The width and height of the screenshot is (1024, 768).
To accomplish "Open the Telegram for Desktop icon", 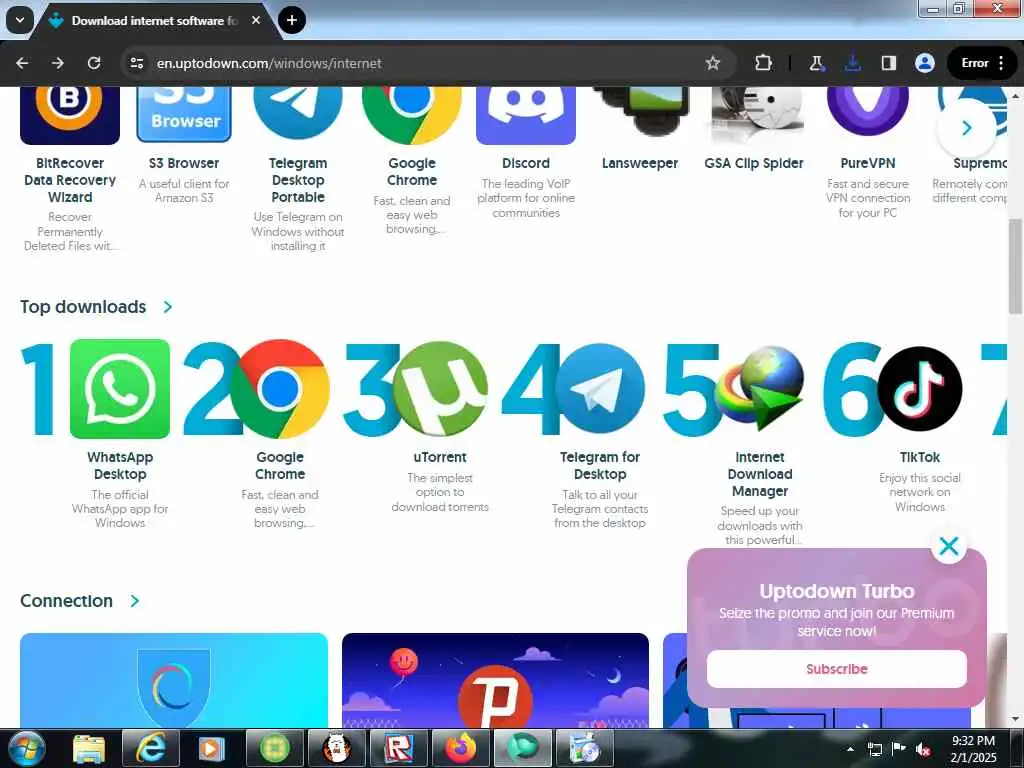I will [600, 389].
